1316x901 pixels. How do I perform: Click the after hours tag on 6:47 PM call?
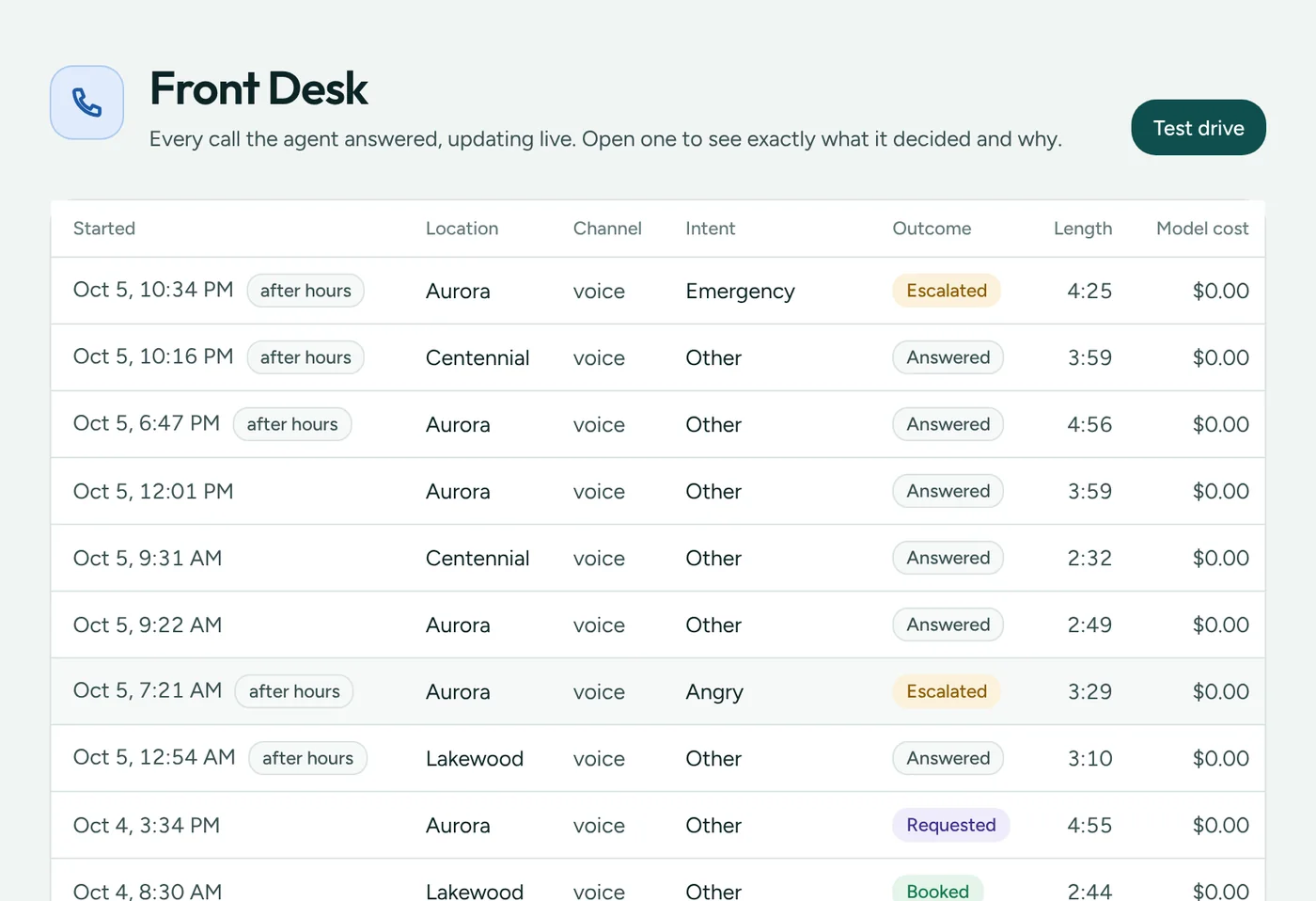pos(292,424)
